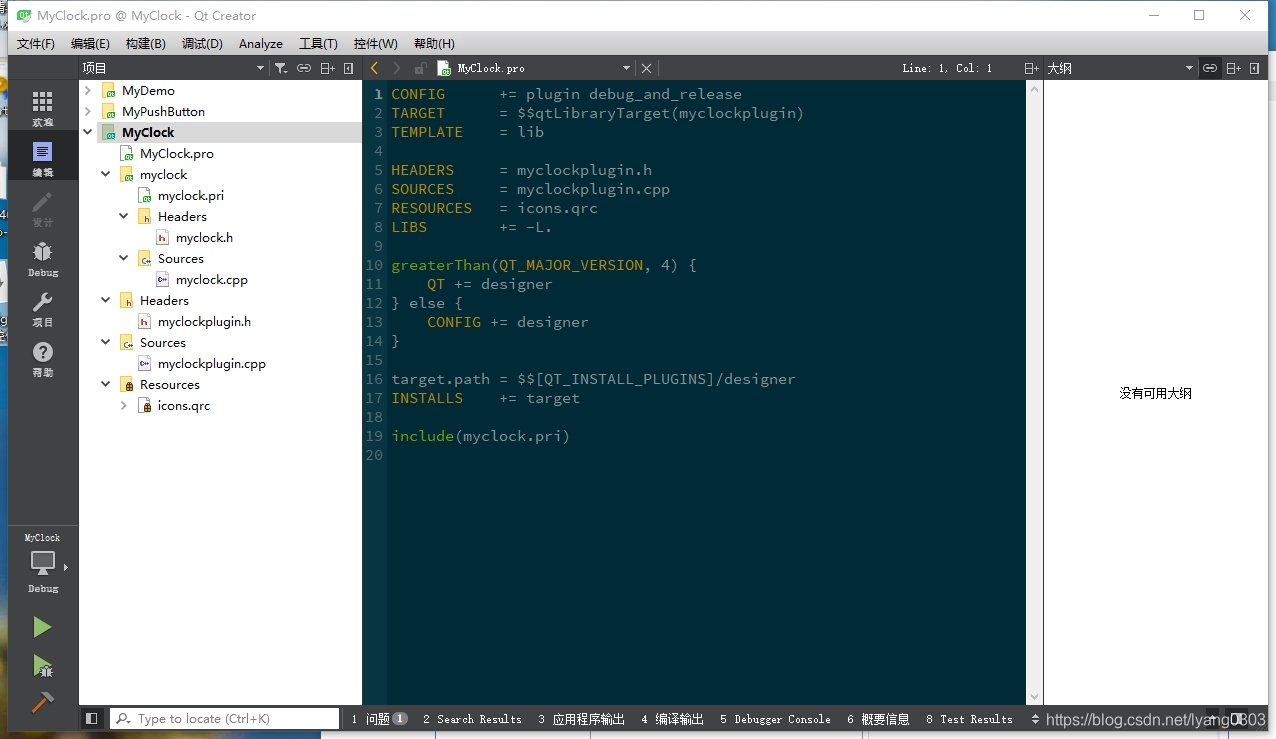Screen dimensions: 1276x739
Task: Select MyClock.pro in the project tree
Action: [176, 153]
